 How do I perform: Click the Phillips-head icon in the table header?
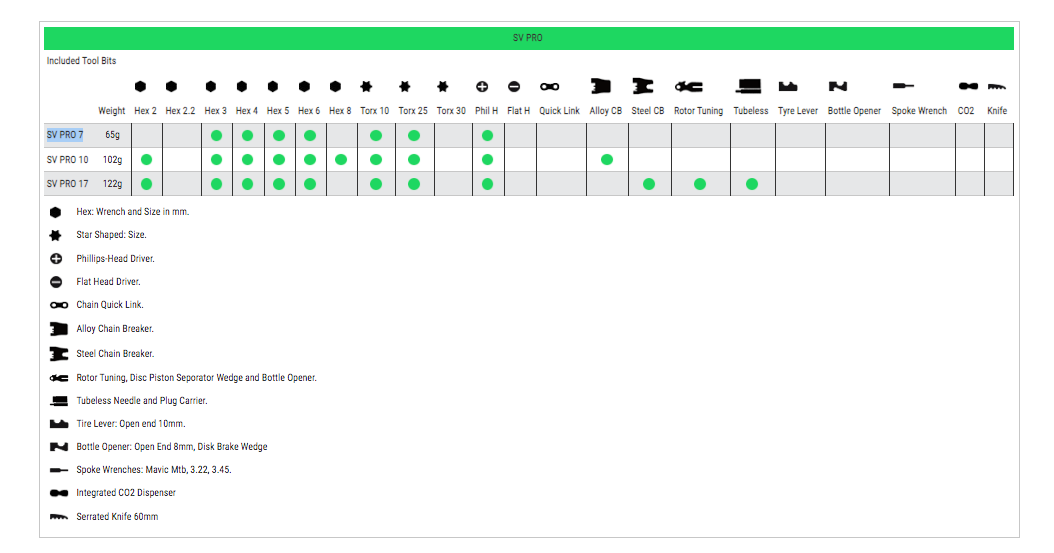tap(482, 87)
